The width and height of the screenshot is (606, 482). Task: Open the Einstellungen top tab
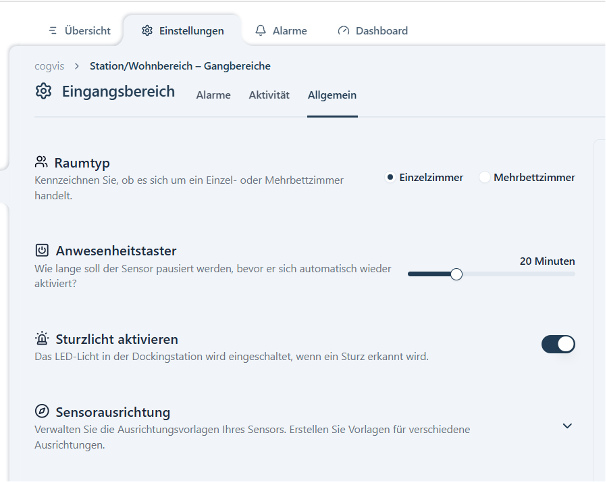182,31
